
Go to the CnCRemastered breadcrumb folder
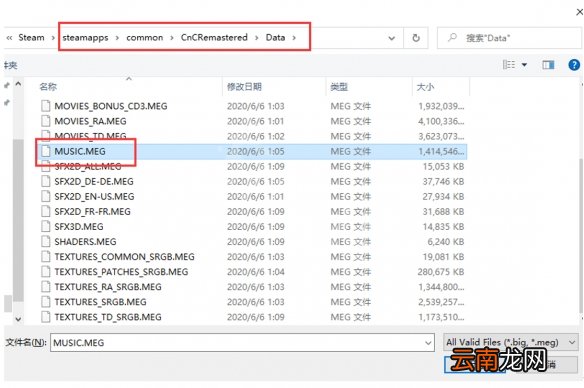(x=214, y=38)
